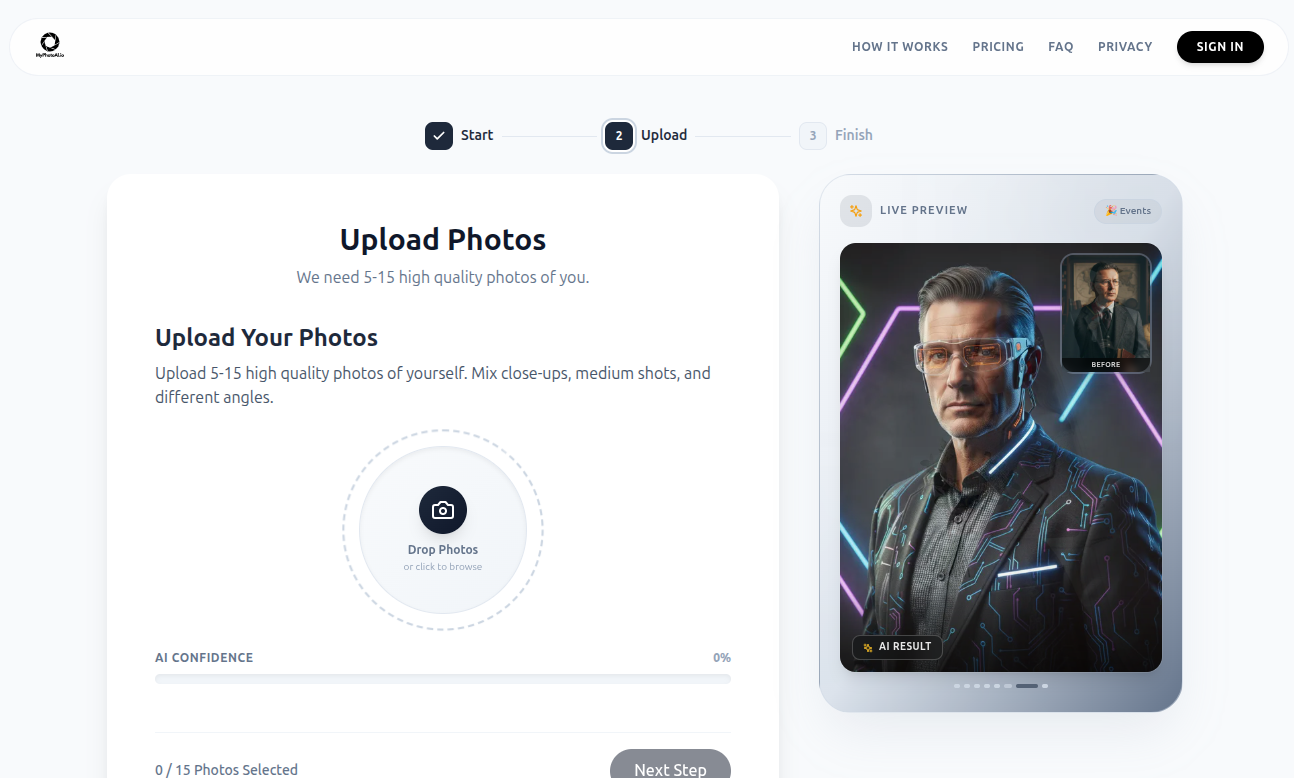Open the BEFORE thumbnail in the preview

click(x=1106, y=310)
